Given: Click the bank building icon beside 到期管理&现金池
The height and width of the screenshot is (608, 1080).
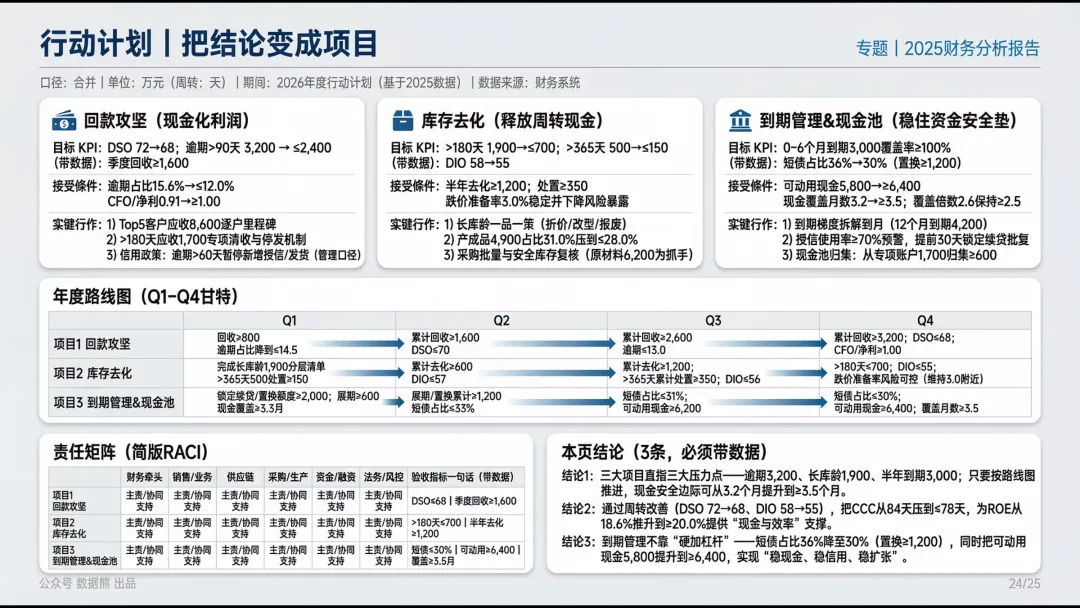Looking at the screenshot, I should [x=740, y=120].
